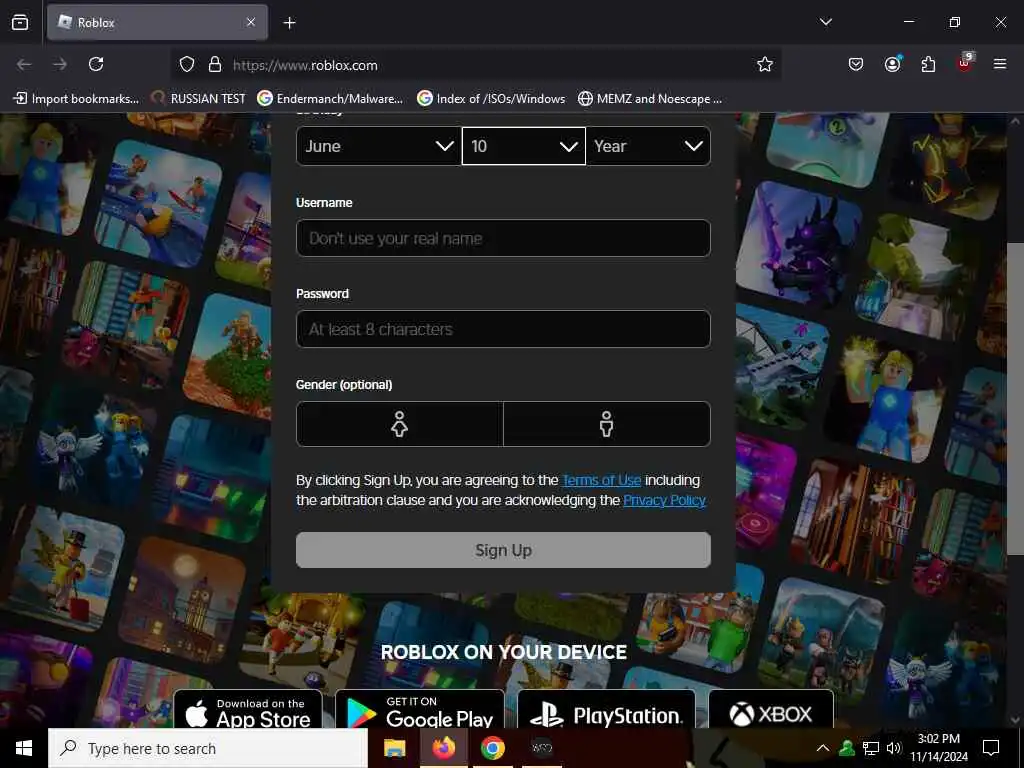
Task: Open the notification center icon
Action: pos(991,748)
